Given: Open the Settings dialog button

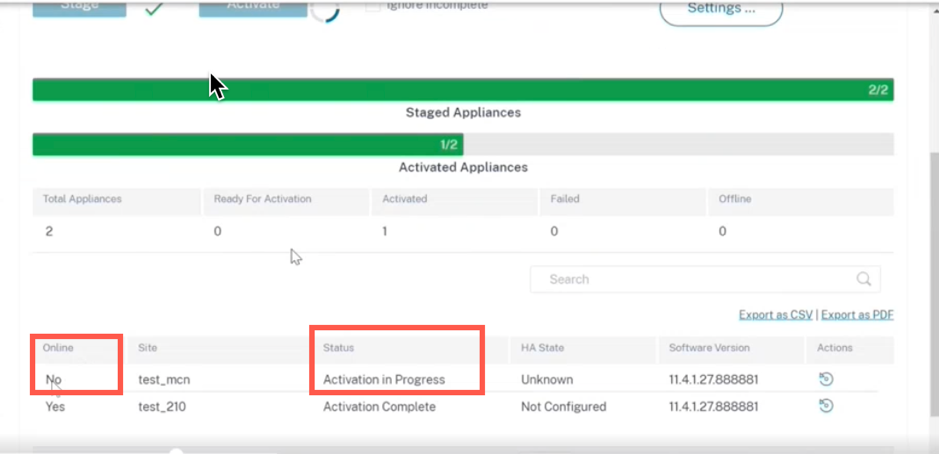Looking at the screenshot, I should click(x=721, y=11).
